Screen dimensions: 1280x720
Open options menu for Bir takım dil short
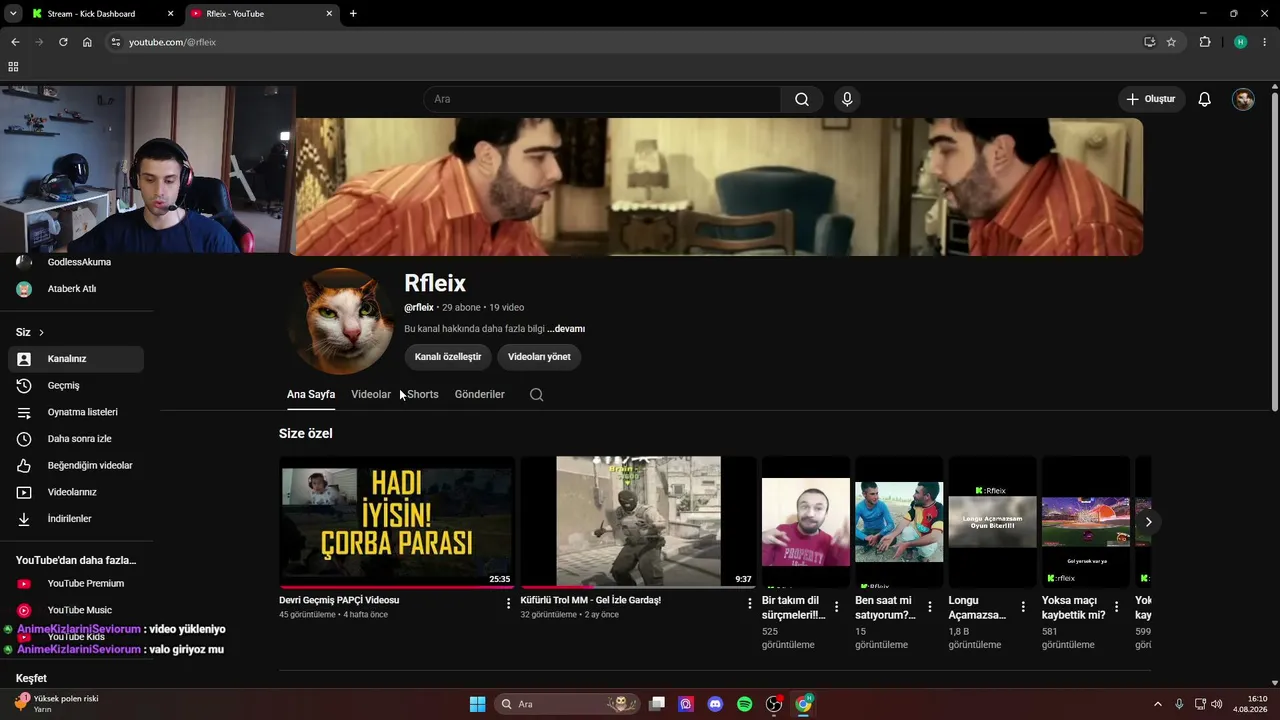(837, 607)
